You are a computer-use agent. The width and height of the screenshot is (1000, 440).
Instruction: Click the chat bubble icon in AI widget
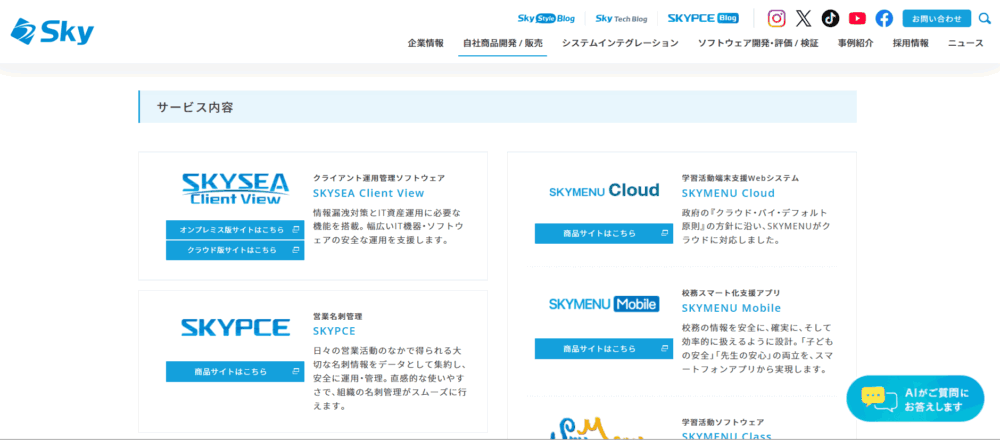879,398
